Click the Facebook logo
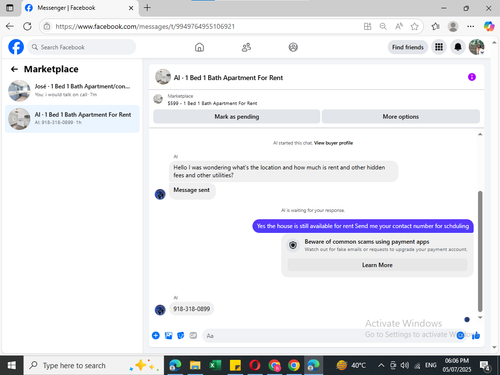500x375 pixels. pyautogui.click(x=16, y=47)
